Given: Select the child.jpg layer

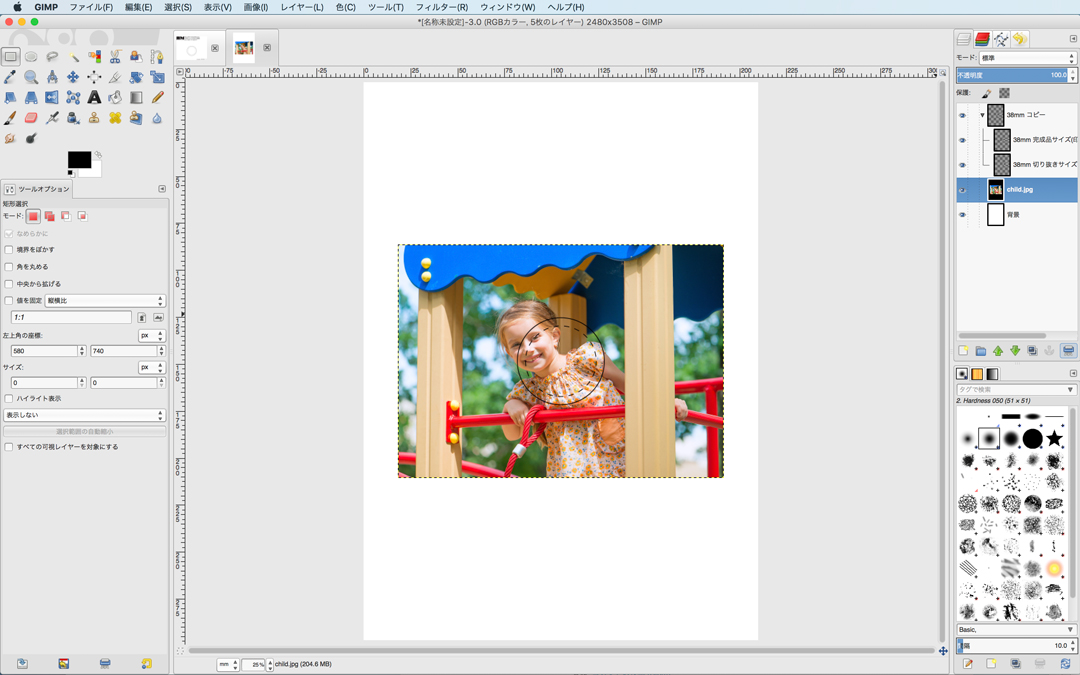Looking at the screenshot, I should coord(1020,189).
